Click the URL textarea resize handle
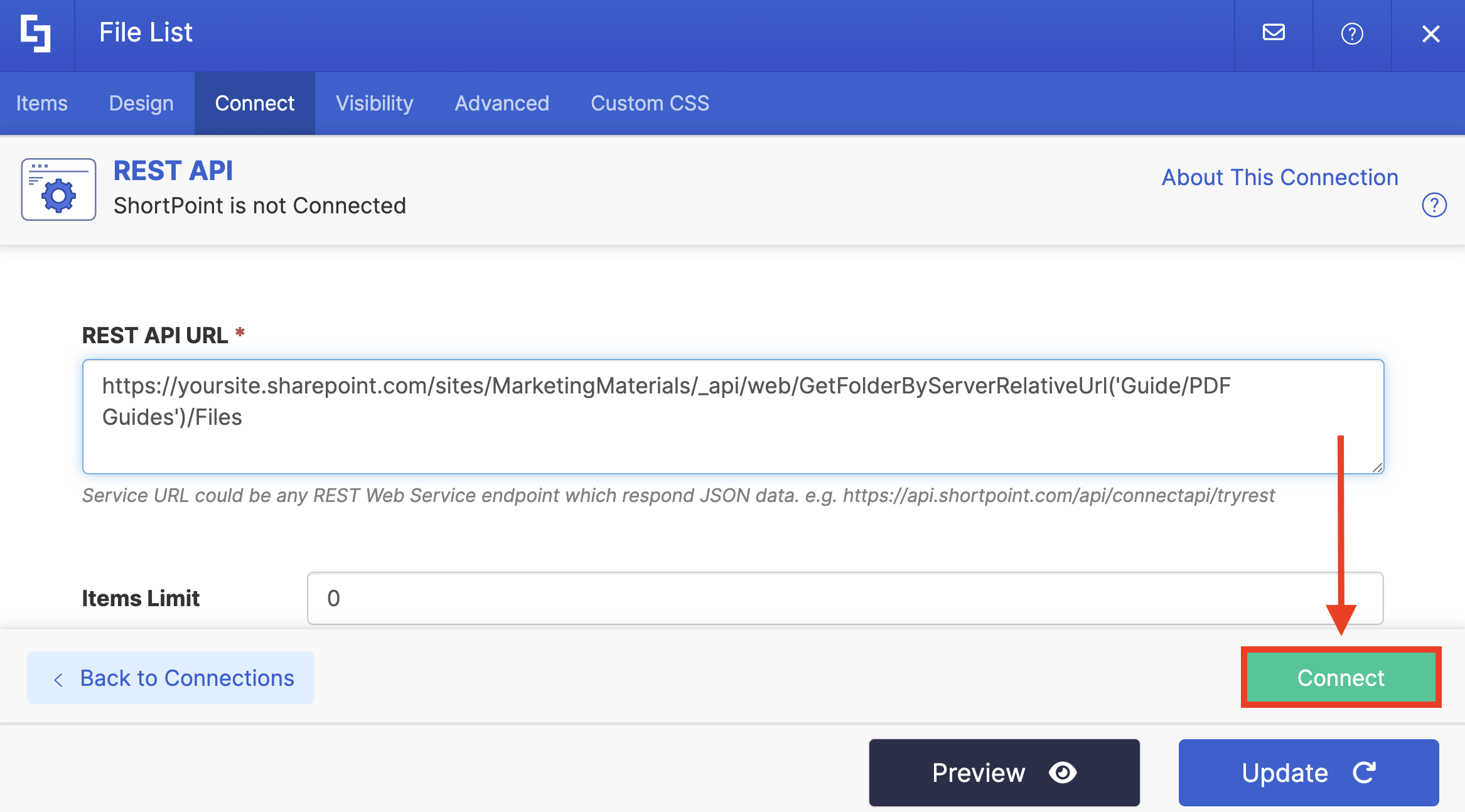This screenshot has height=812, width=1465. (1377, 467)
